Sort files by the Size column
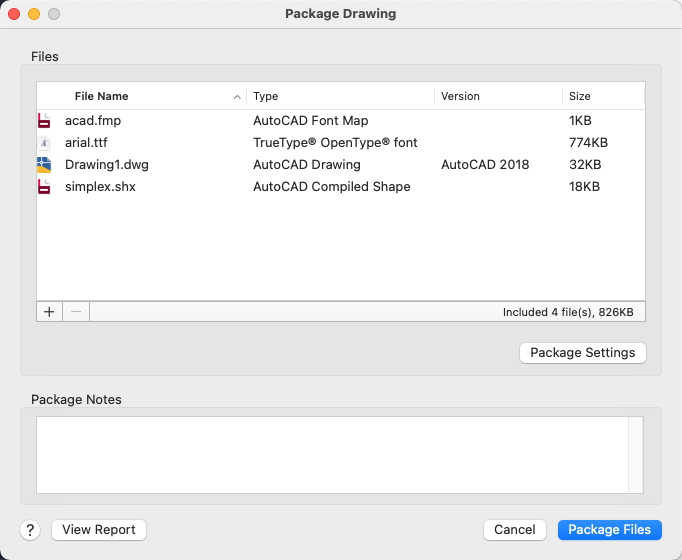 (601, 97)
